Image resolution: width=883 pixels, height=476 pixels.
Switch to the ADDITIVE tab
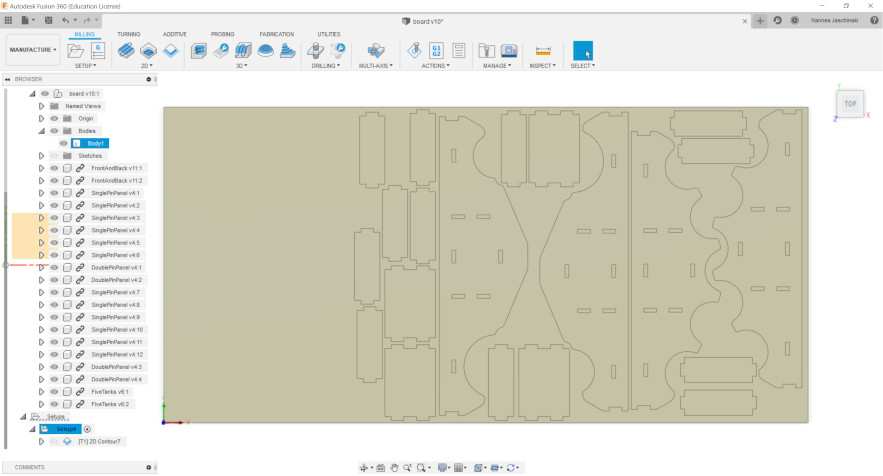pos(175,34)
